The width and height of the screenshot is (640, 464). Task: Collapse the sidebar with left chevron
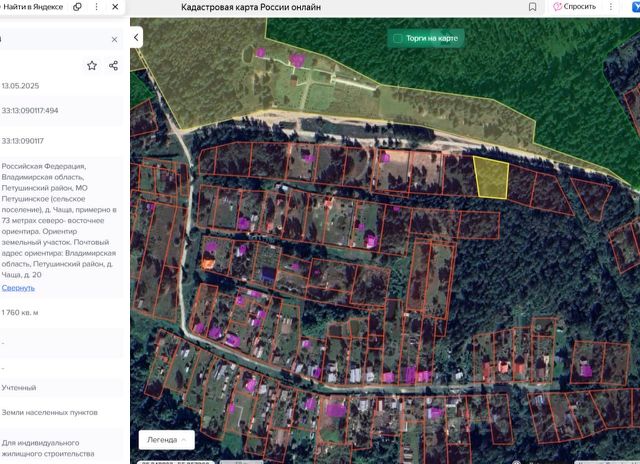136,38
